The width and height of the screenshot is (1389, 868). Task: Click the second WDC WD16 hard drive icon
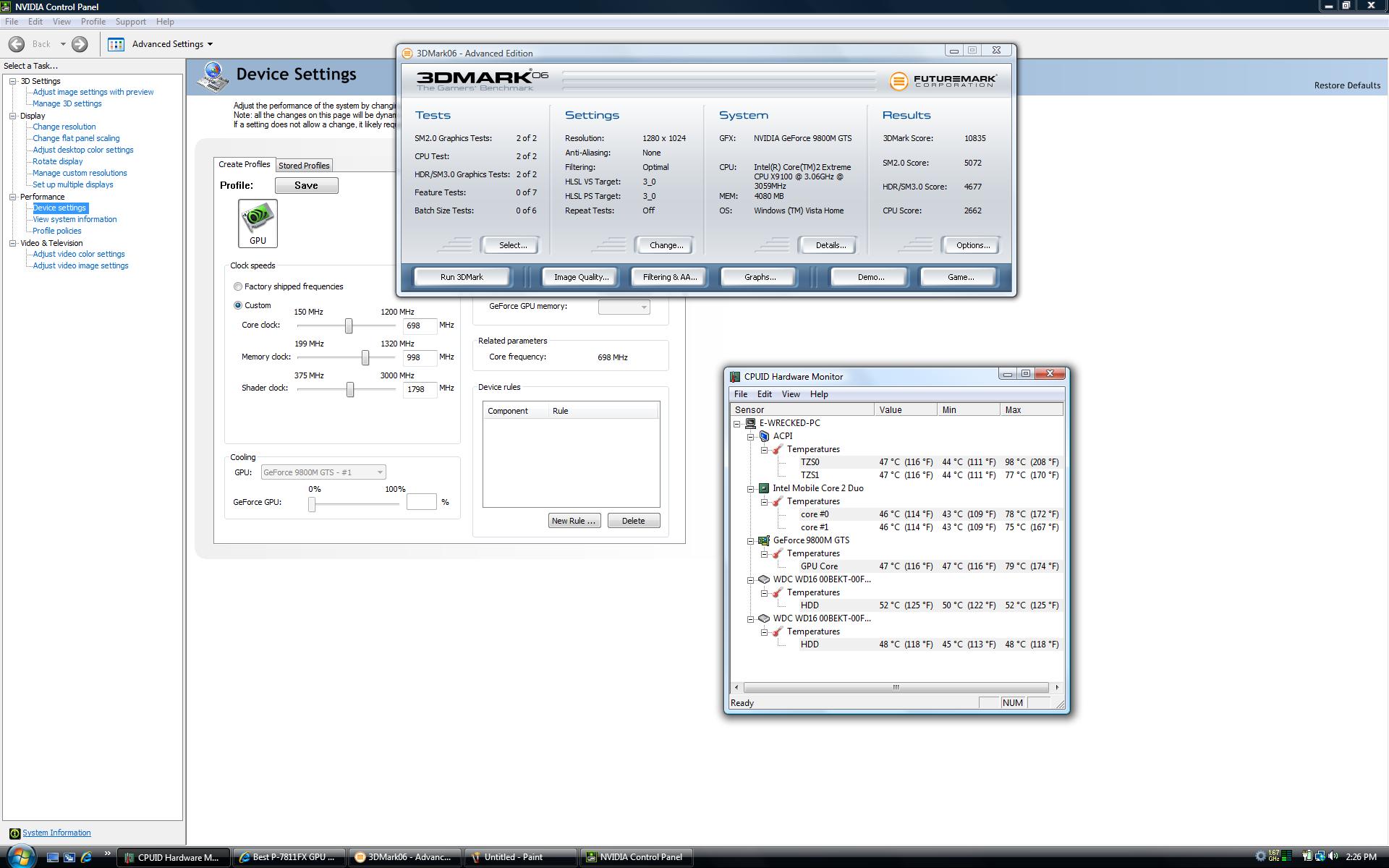point(764,618)
